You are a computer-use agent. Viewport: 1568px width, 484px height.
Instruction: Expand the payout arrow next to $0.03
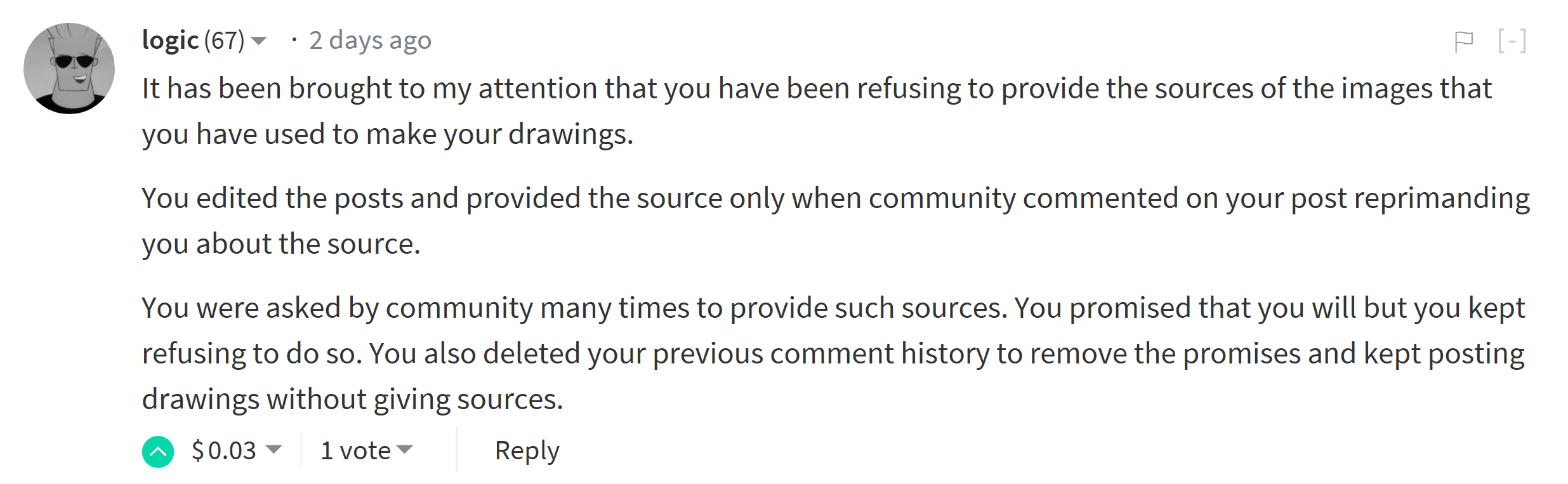point(274,450)
